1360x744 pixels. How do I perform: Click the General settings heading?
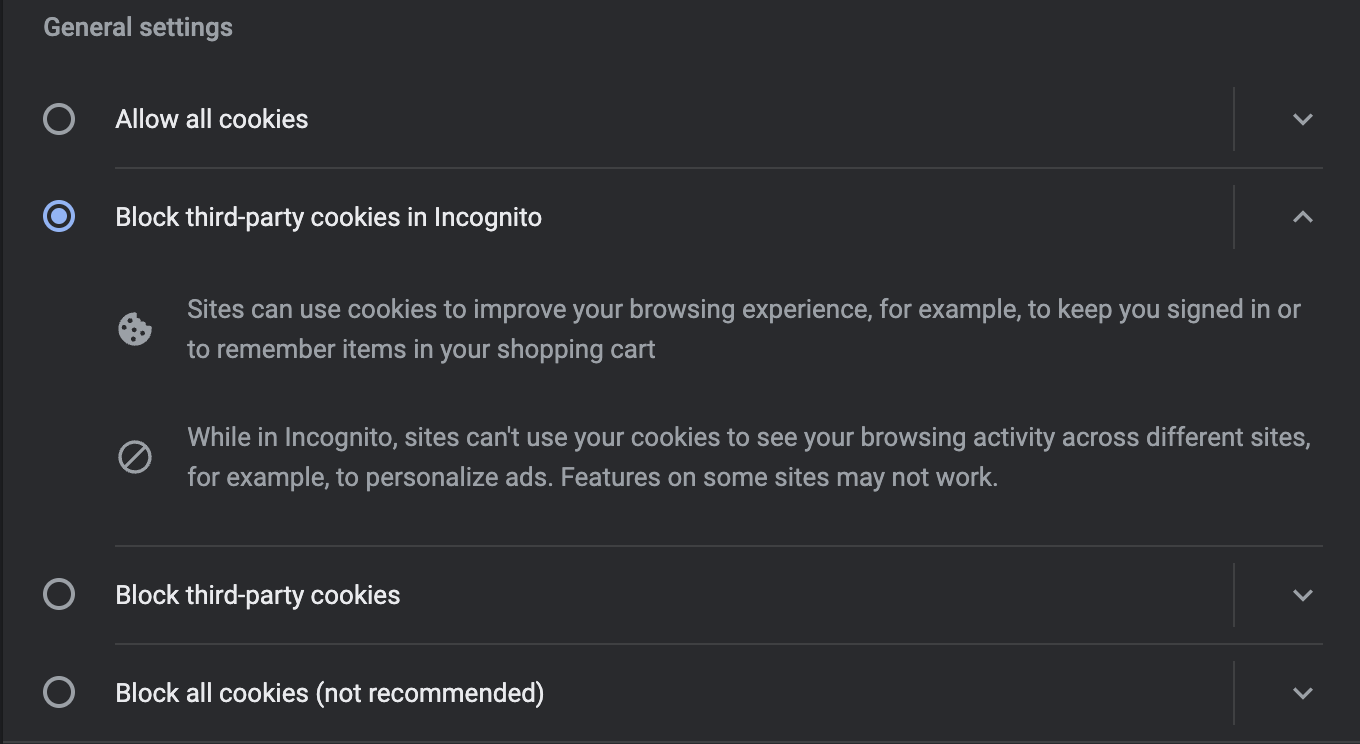pos(138,27)
